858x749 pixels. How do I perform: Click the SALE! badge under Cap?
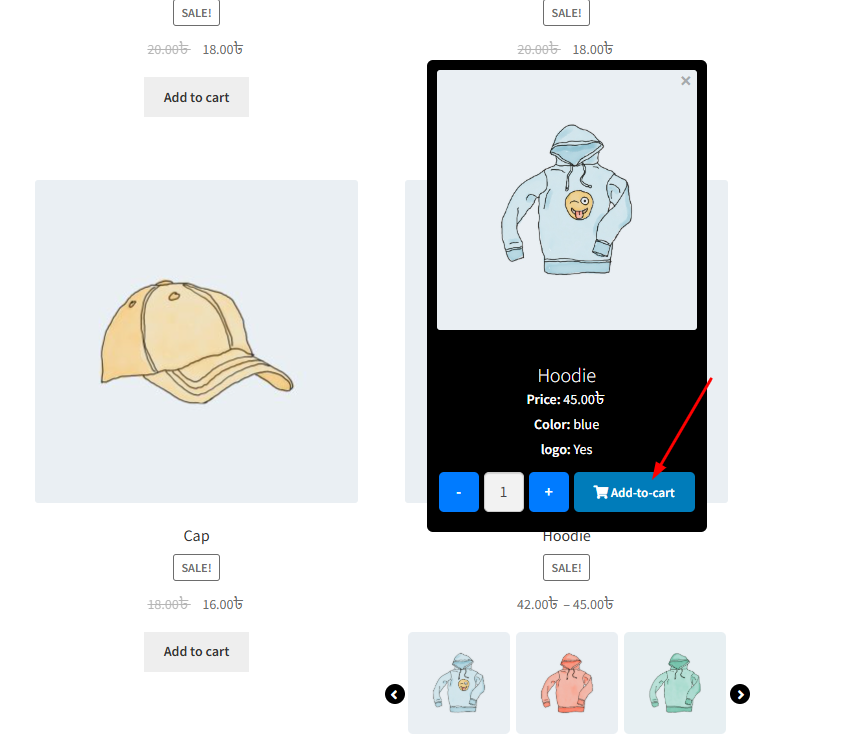pyautogui.click(x=196, y=567)
